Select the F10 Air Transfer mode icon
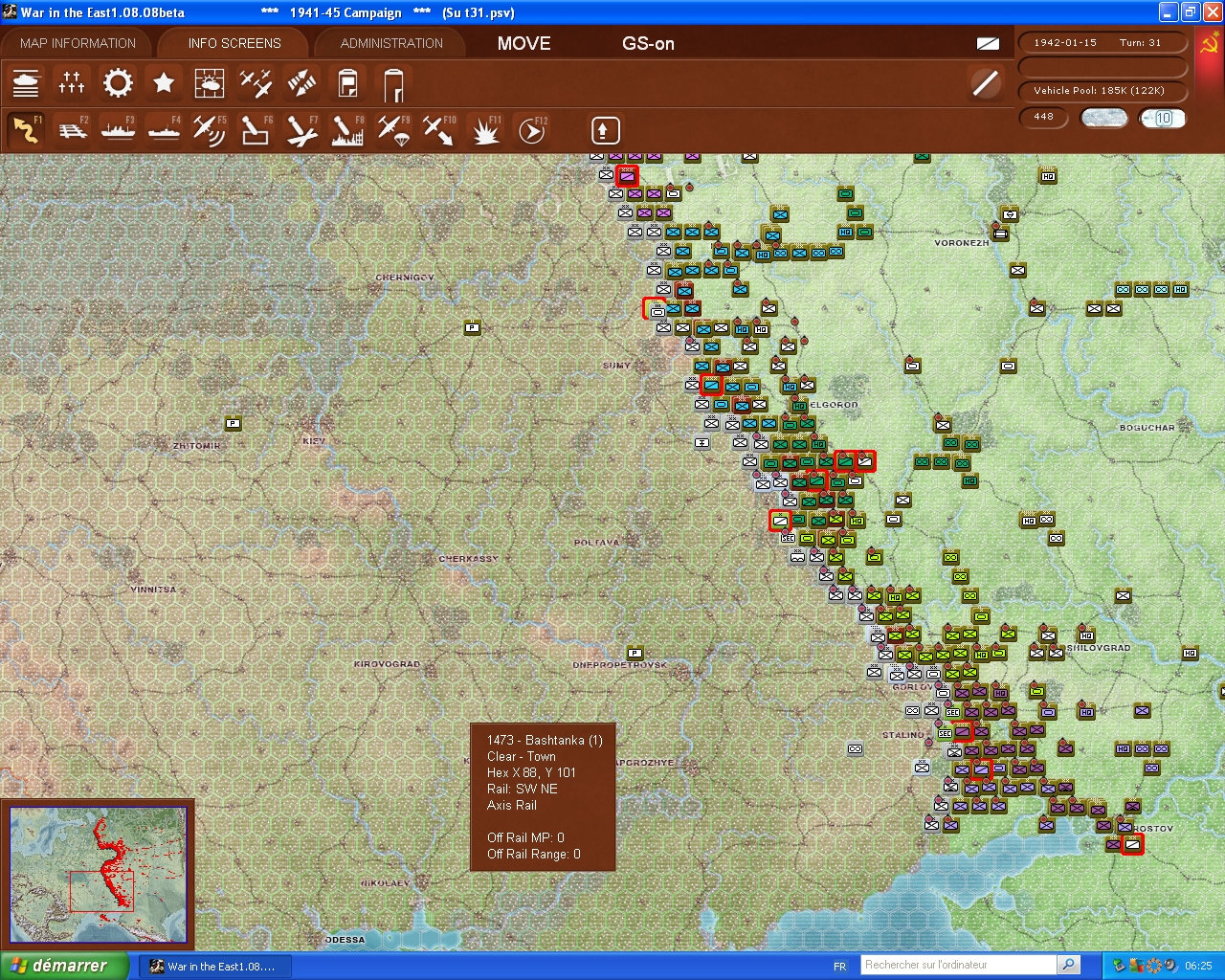 439,129
